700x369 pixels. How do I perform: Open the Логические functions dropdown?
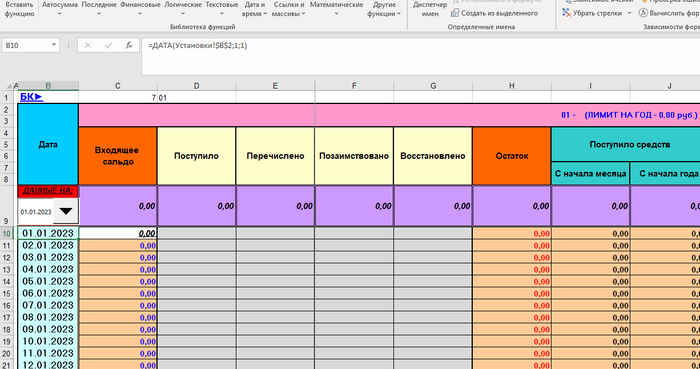[x=183, y=9]
